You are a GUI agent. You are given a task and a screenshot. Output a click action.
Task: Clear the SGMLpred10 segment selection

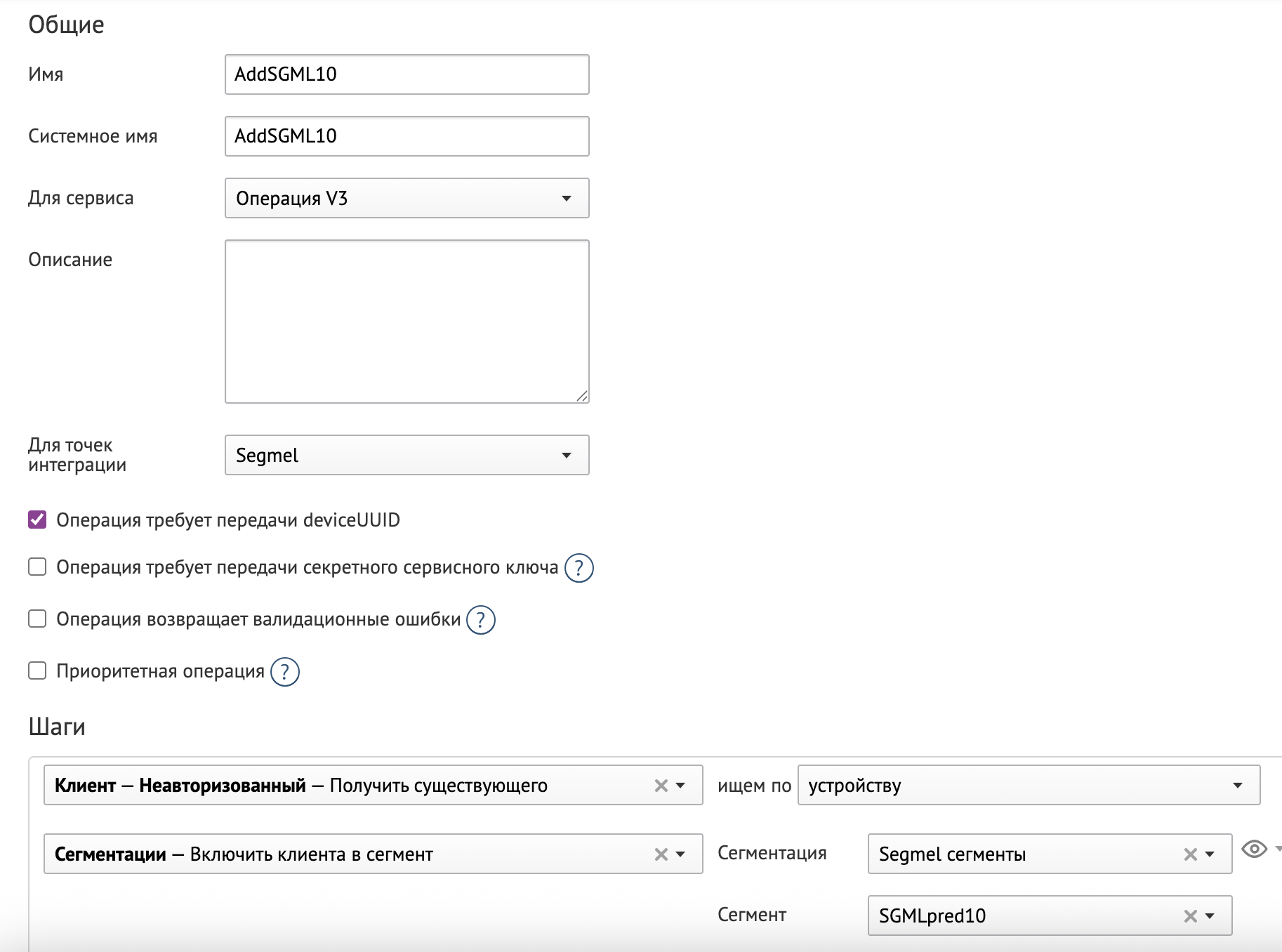pyautogui.click(x=1190, y=916)
